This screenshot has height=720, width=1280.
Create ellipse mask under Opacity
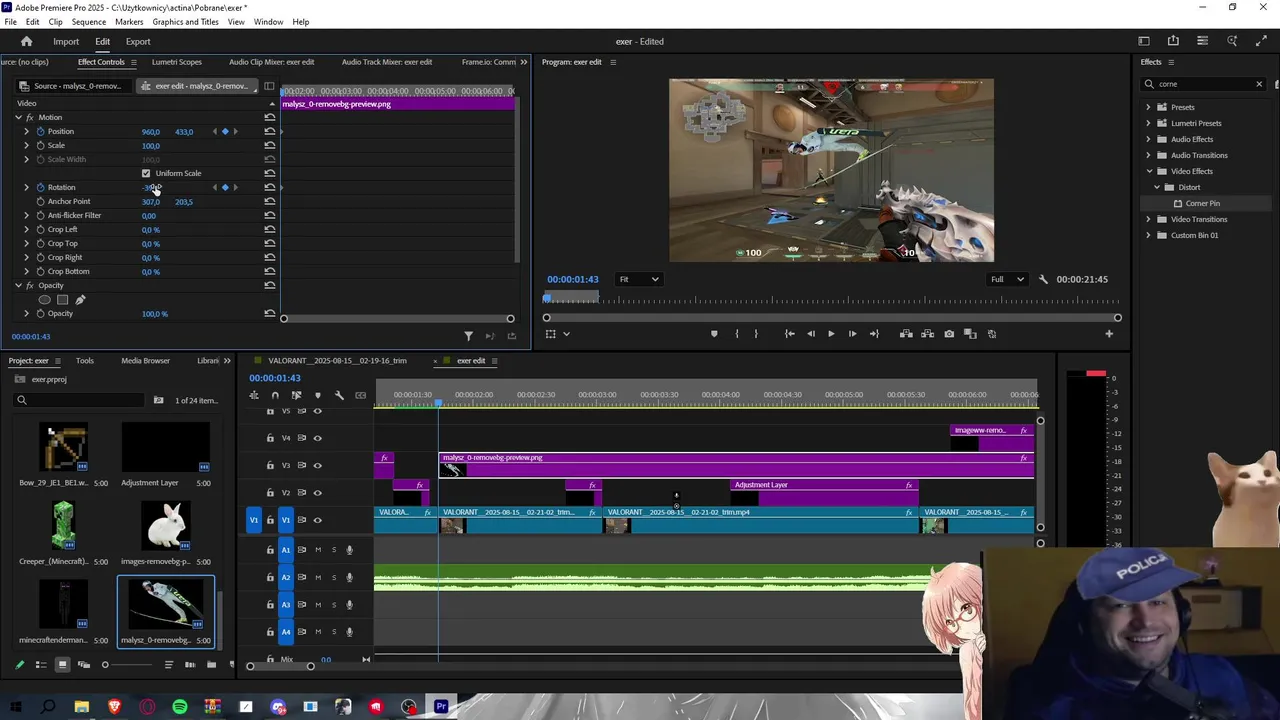[44, 299]
